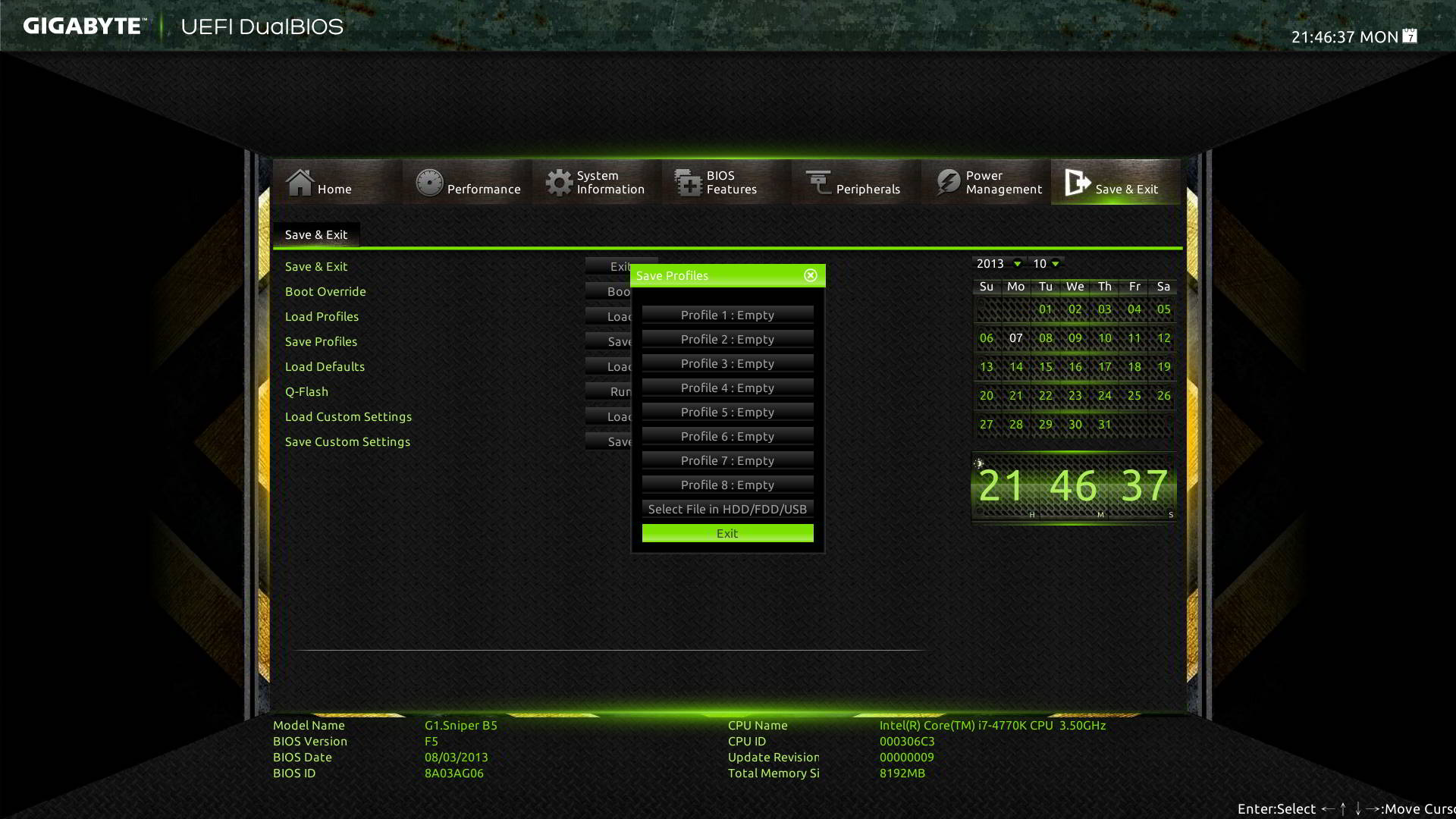This screenshot has width=1456, height=819.
Task: Select calendar day 07
Action: click(1016, 338)
